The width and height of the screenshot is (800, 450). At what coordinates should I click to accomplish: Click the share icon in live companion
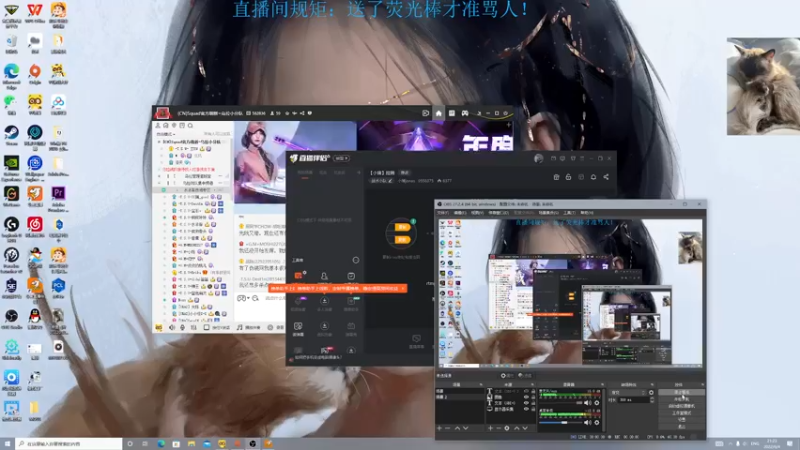click(x=606, y=177)
